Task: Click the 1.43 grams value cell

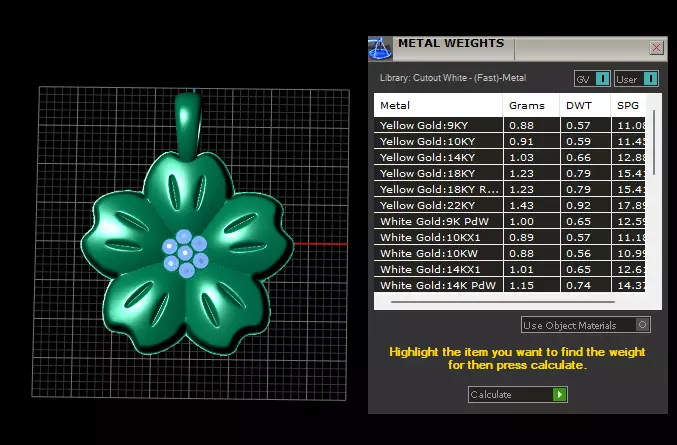Action: tap(531, 205)
